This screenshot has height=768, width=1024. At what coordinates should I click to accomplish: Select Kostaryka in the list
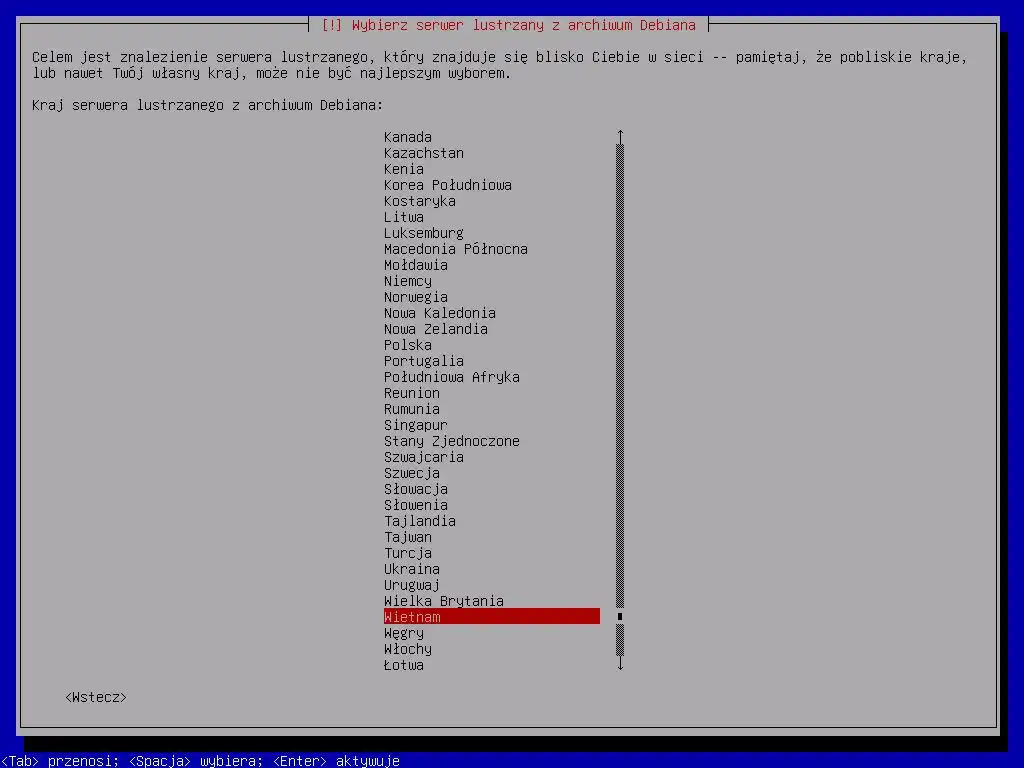(492, 201)
